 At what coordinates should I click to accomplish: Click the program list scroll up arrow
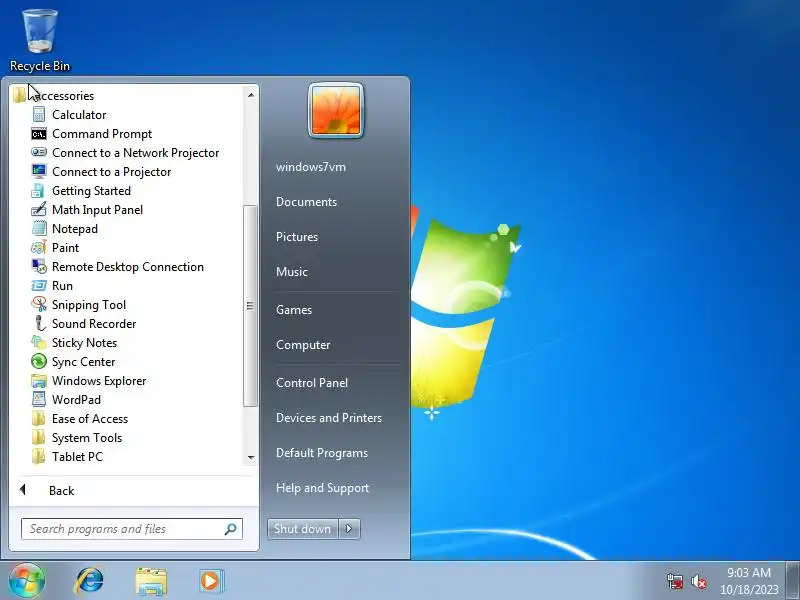point(251,95)
